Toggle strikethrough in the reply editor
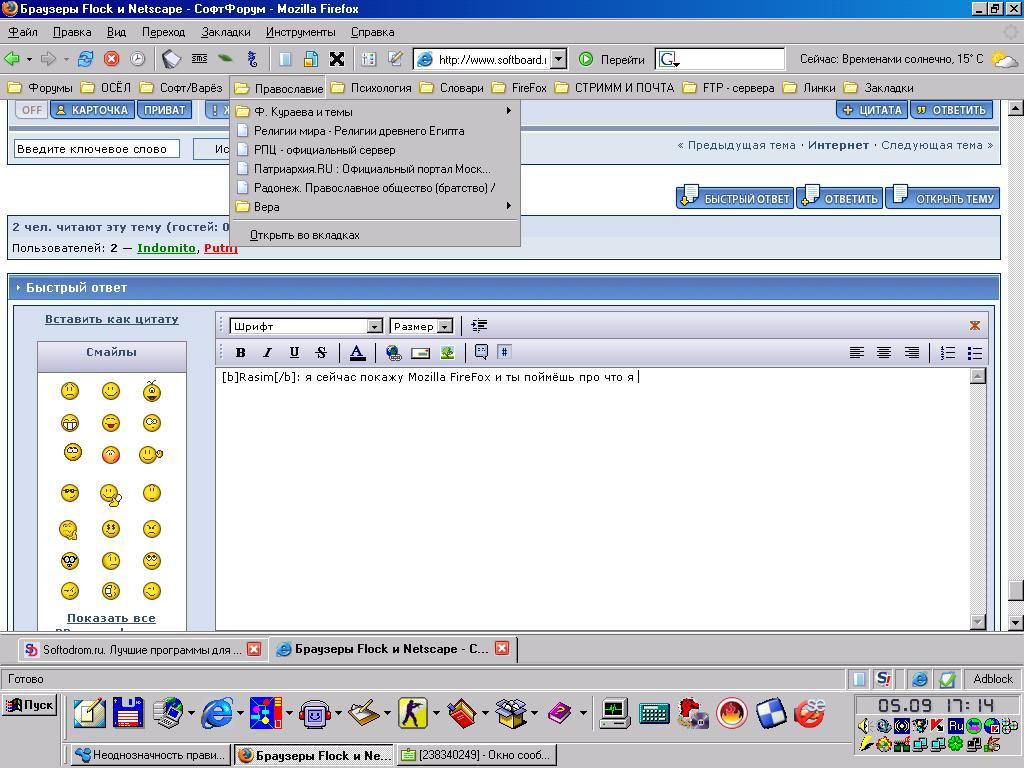This screenshot has width=1024, height=768. coord(321,353)
